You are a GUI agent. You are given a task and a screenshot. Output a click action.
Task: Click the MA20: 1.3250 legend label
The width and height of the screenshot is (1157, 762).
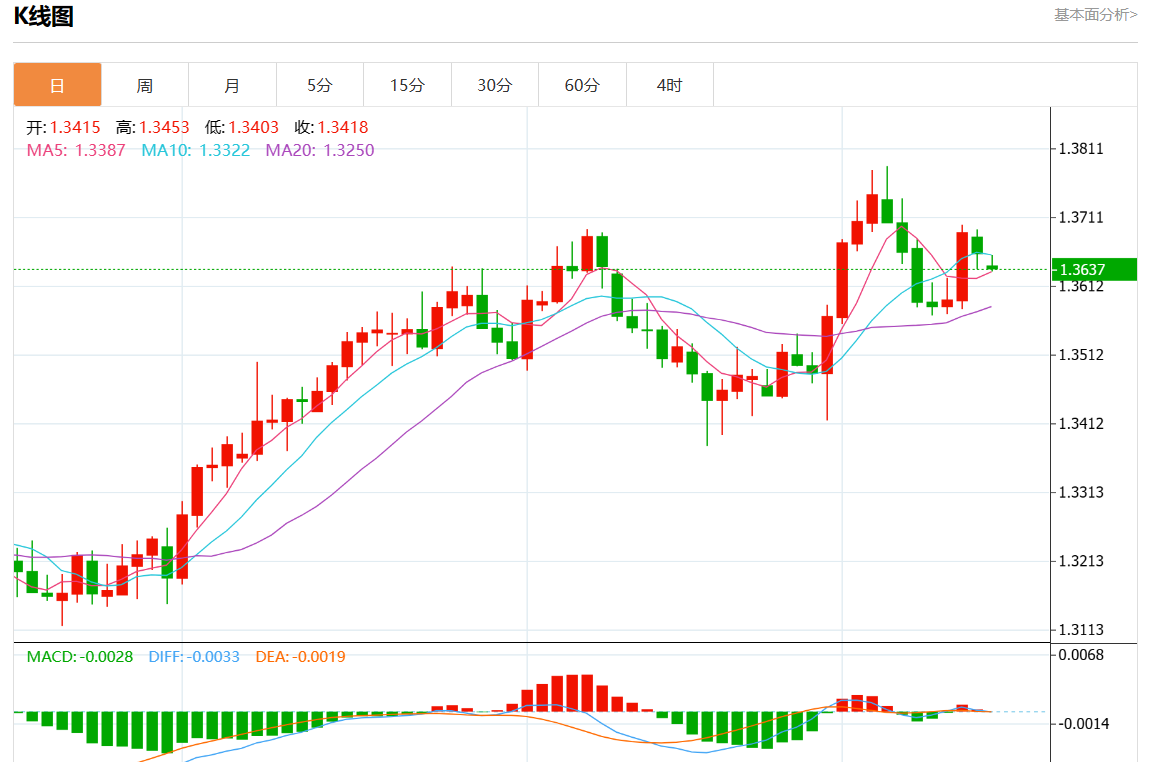coord(320,150)
